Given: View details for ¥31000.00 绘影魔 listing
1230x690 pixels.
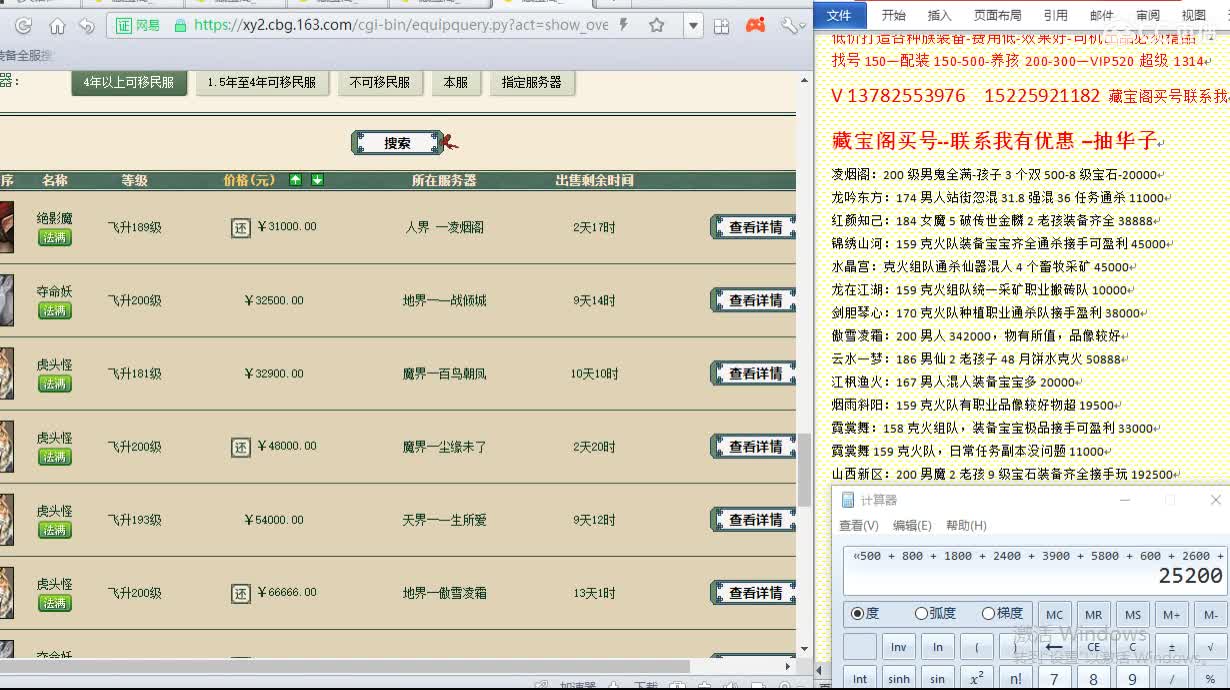Looking at the screenshot, I should [754, 227].
